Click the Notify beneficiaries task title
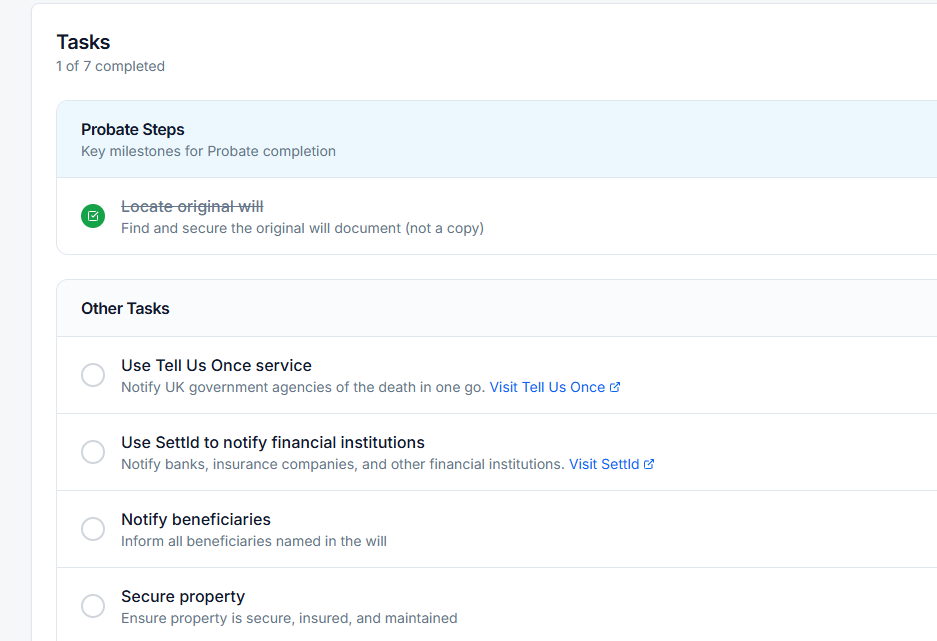This screenshot has width=937, height=641. pyautogui.click(x=196, y=519)
